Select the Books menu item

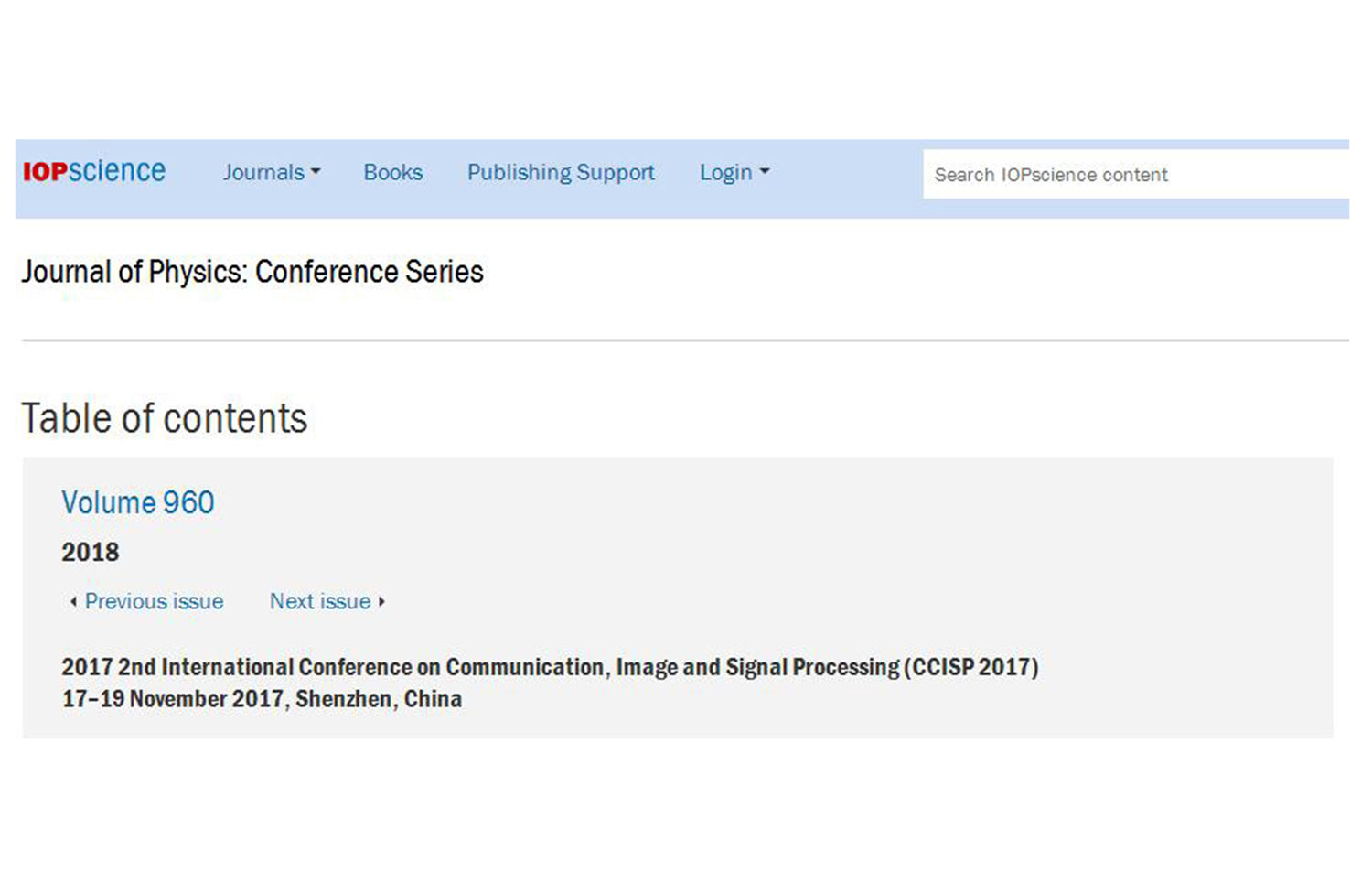click(x=392, y=172)
